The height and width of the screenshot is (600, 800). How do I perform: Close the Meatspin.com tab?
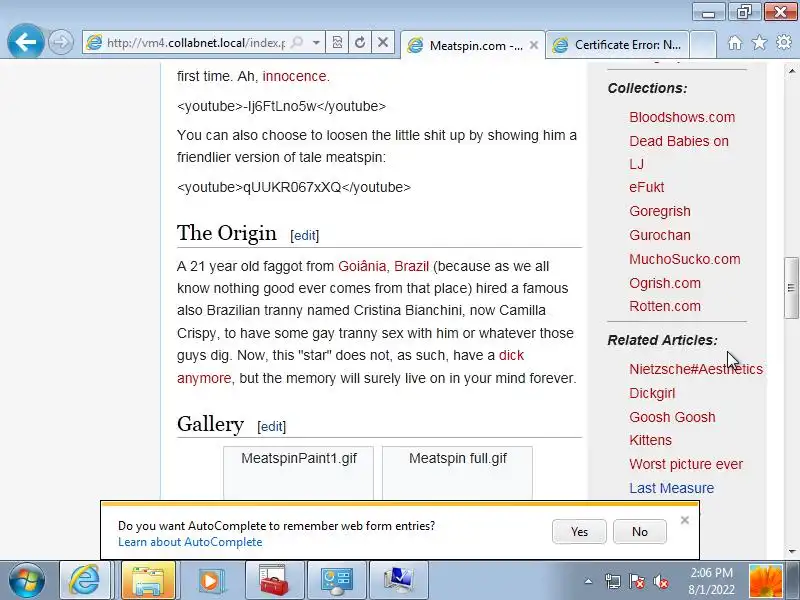click(534, 45)
